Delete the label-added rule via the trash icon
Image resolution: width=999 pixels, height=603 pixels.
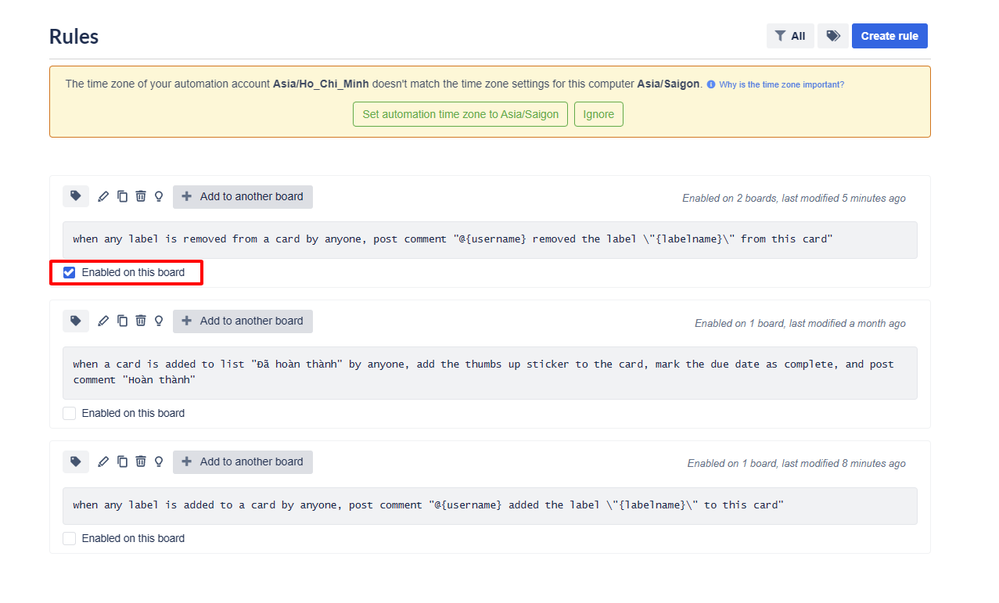click(141, 461)
